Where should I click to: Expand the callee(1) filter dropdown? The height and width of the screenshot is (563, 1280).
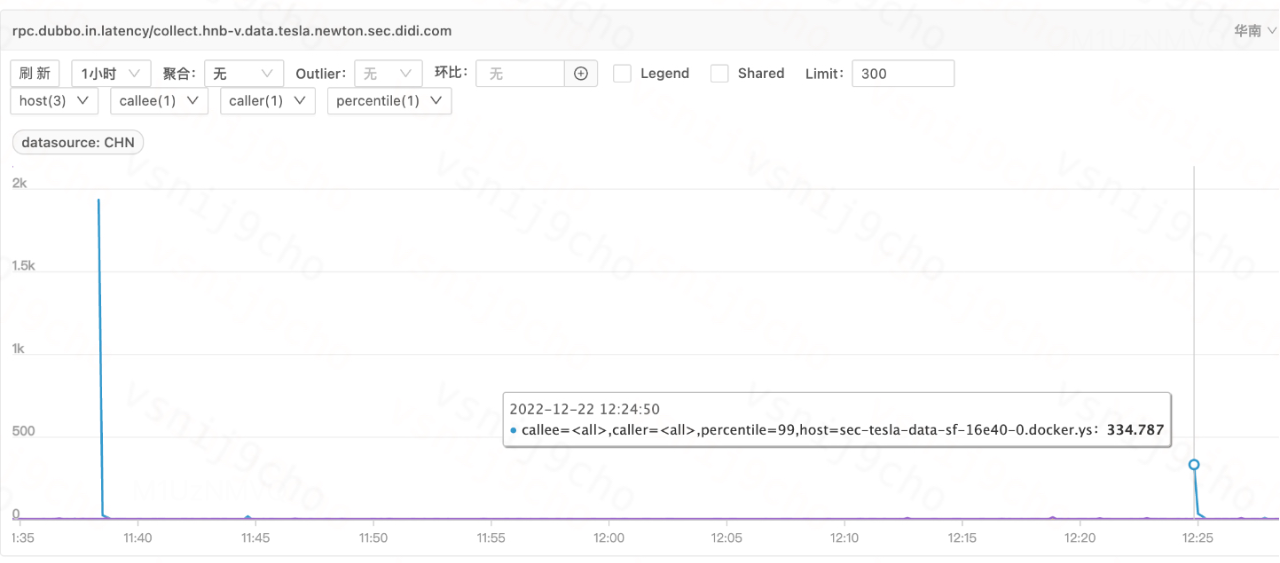point(160,101)
